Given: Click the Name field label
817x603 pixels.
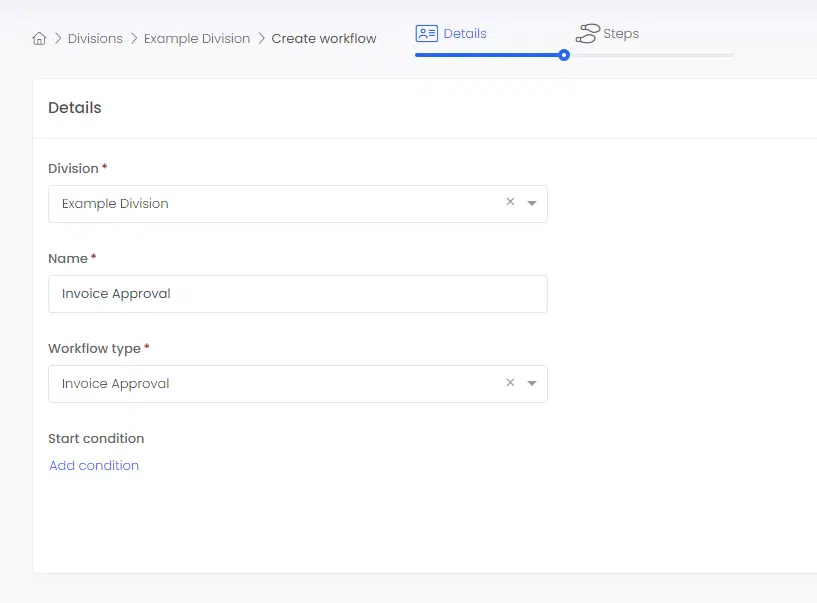Looking at the screenshot, I should pyautogui.click(x=68, y=259).
